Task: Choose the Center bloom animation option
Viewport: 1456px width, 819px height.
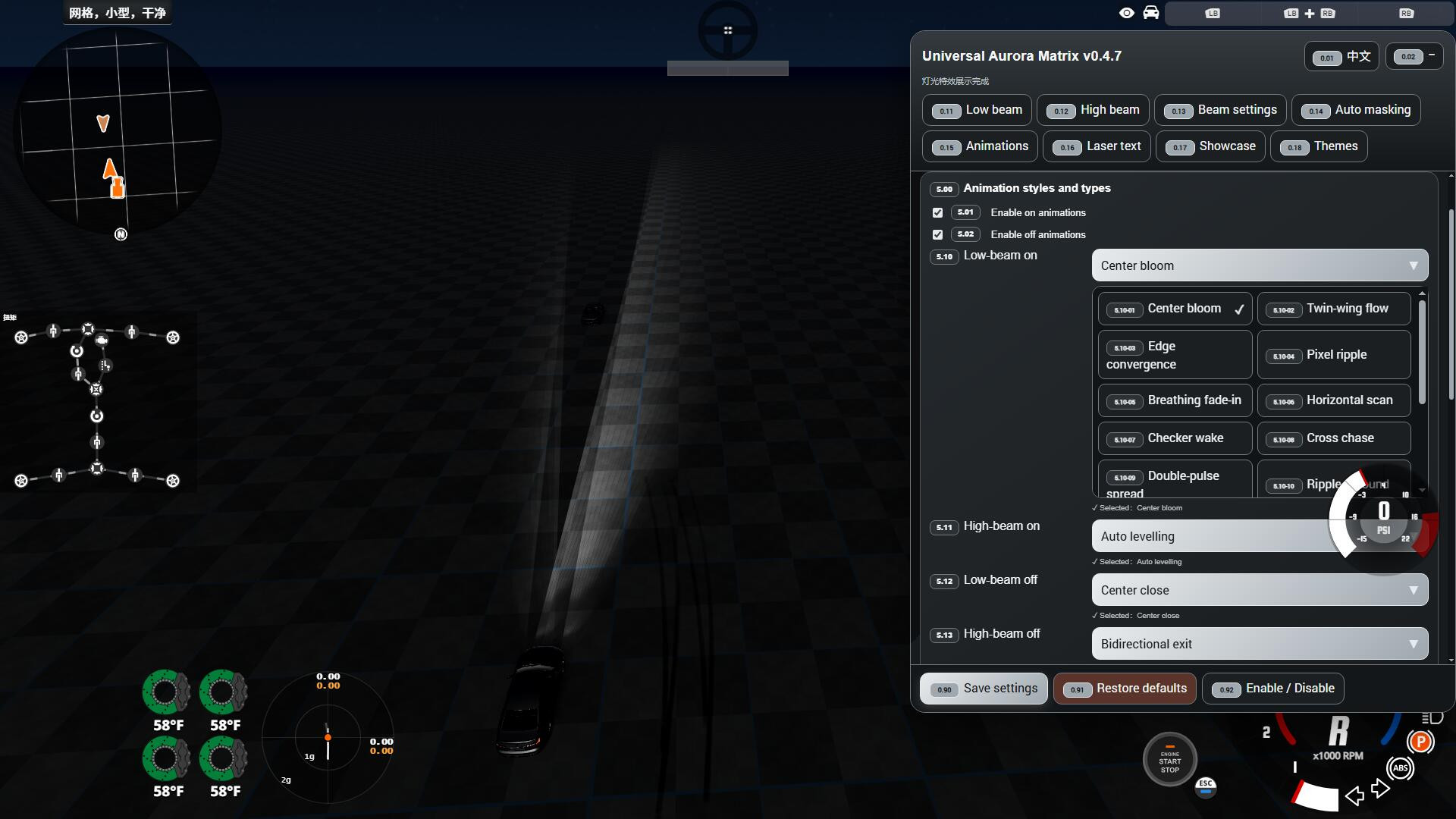Action: tap(1175, 309)
